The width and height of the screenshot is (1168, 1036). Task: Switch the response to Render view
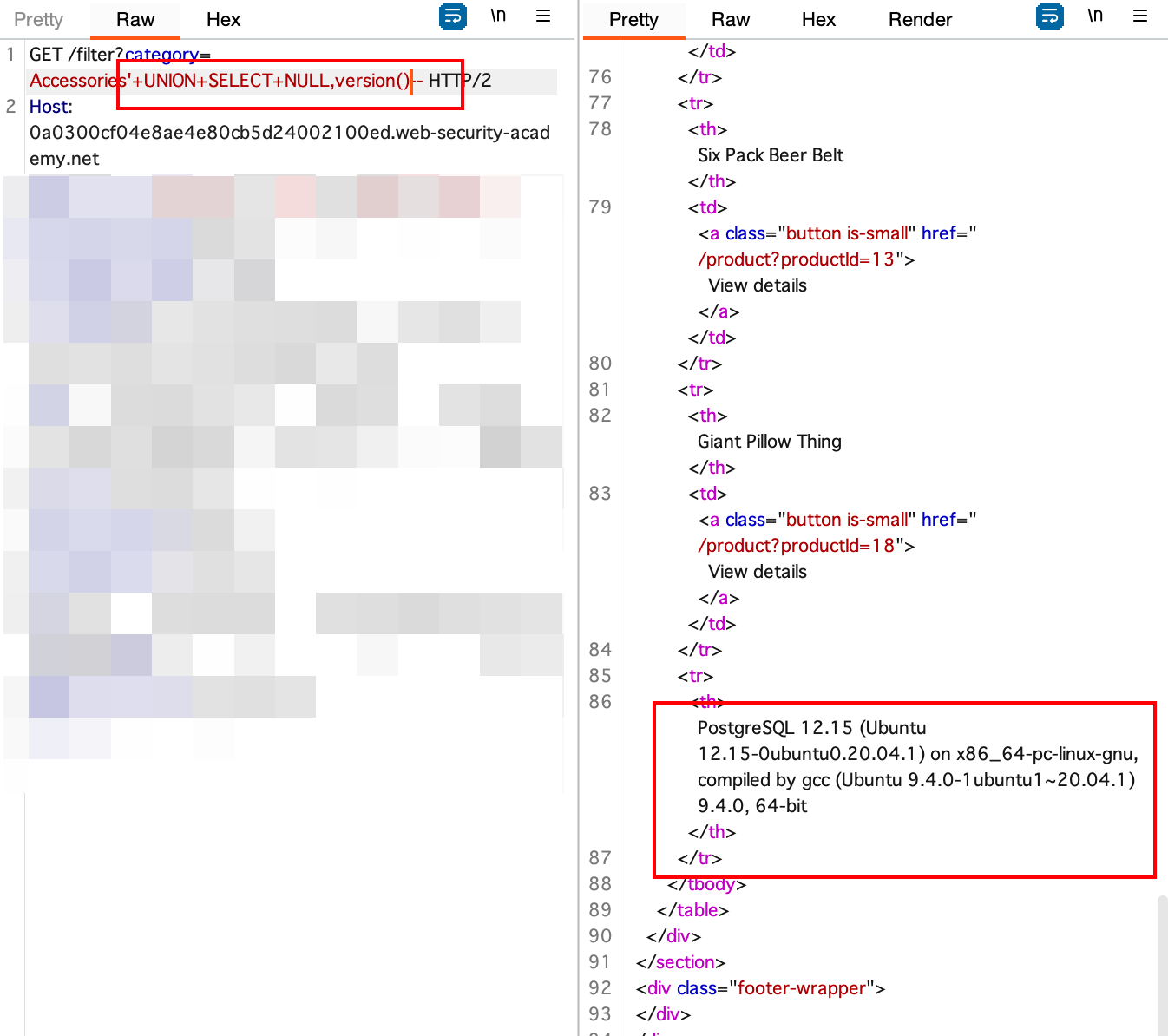tap(920, 19)
